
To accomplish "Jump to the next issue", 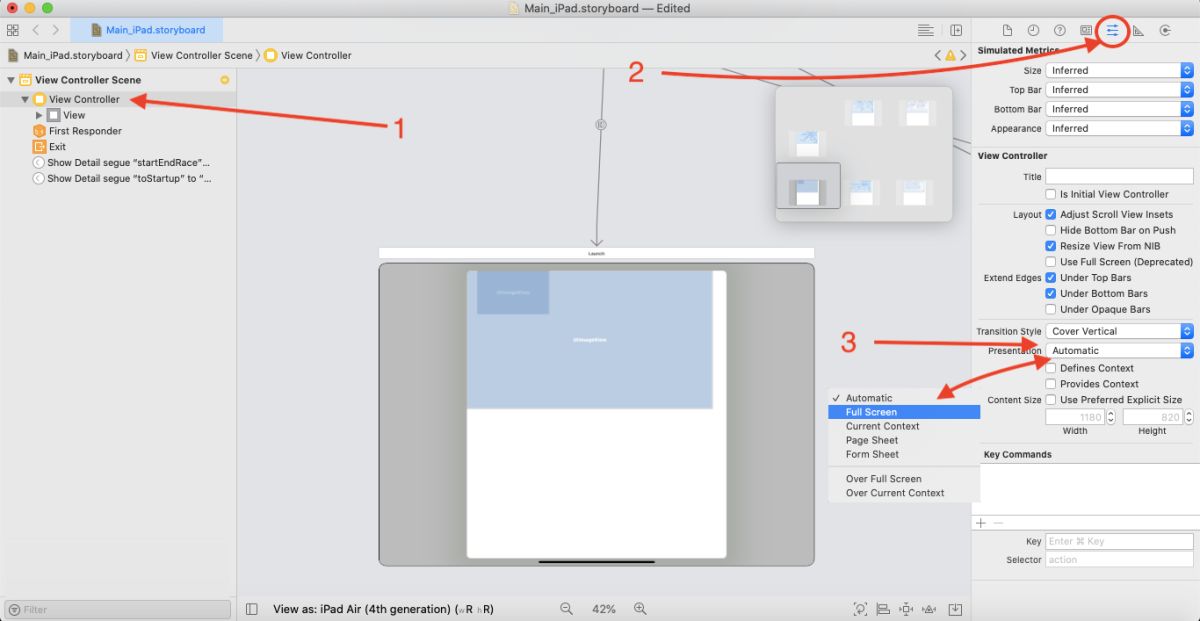I will click(x=962, y=55).
